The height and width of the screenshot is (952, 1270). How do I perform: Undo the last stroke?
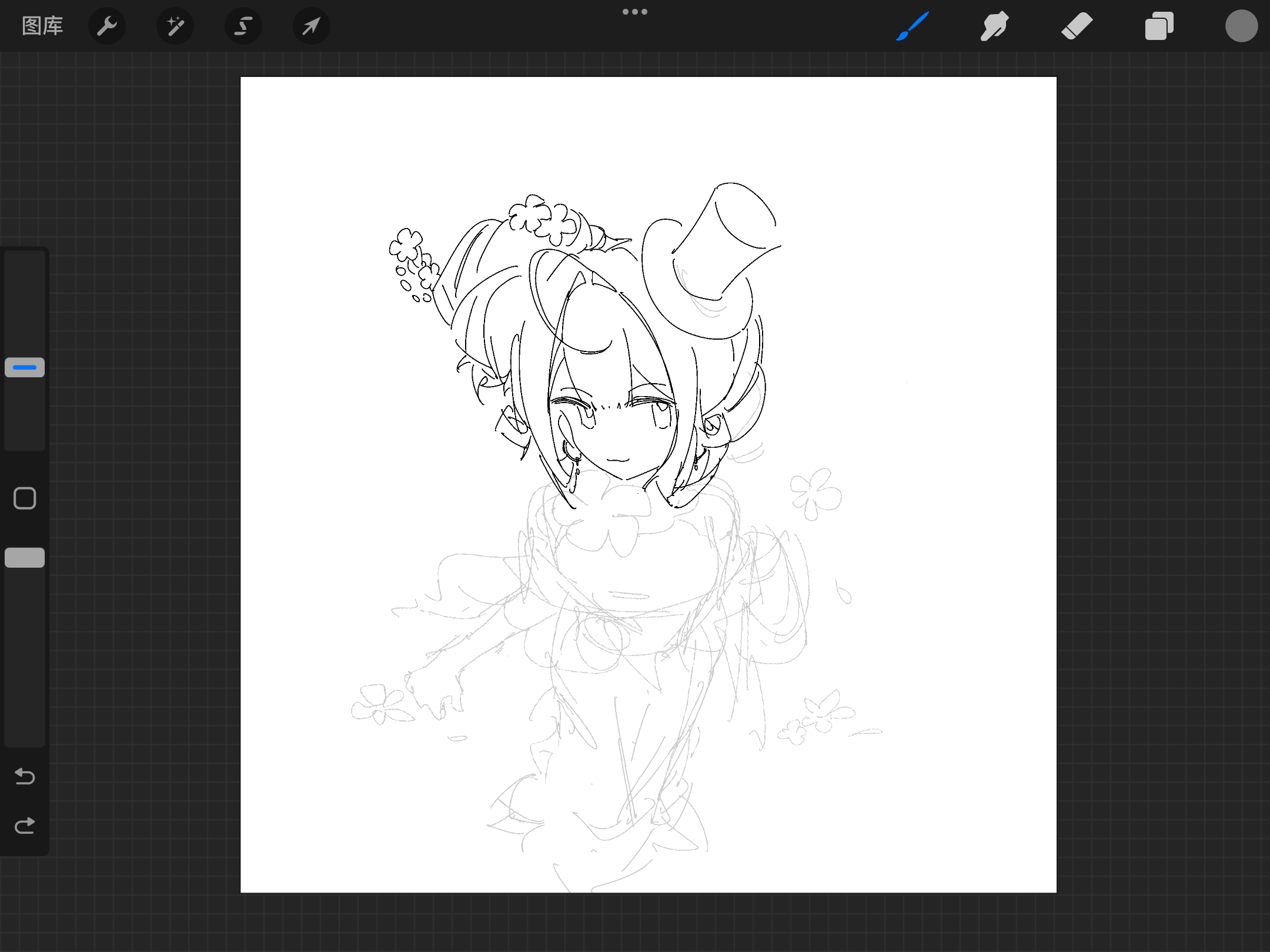pos(25,776)
